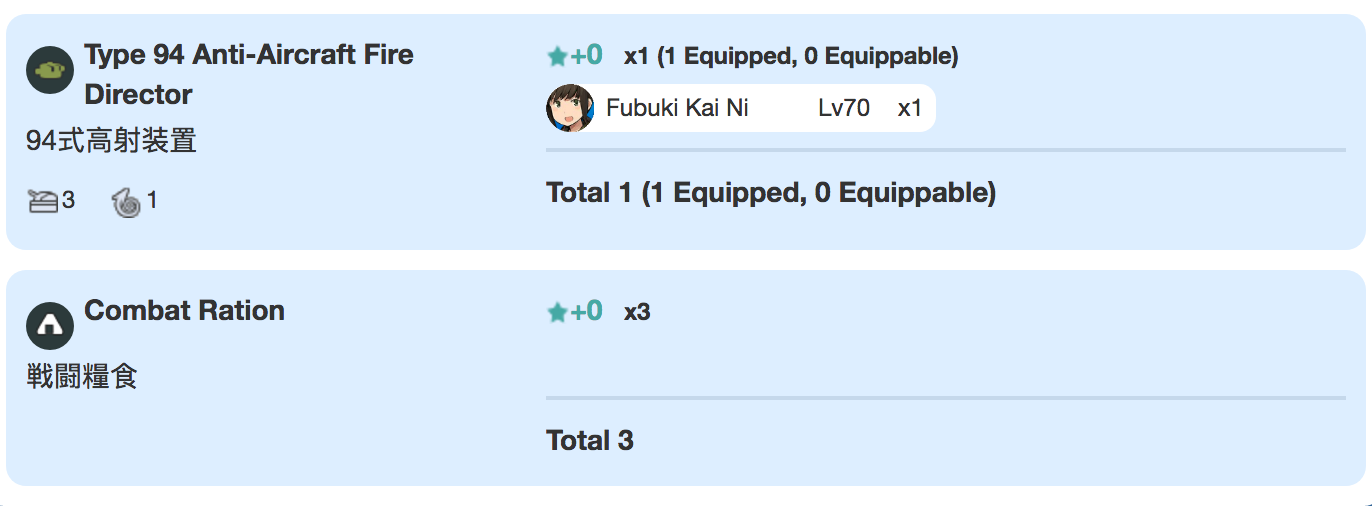Select the Fubuki Kai Ni ship name
Image resolution: width=1372 pixels, height=506 pixels.
677,108
